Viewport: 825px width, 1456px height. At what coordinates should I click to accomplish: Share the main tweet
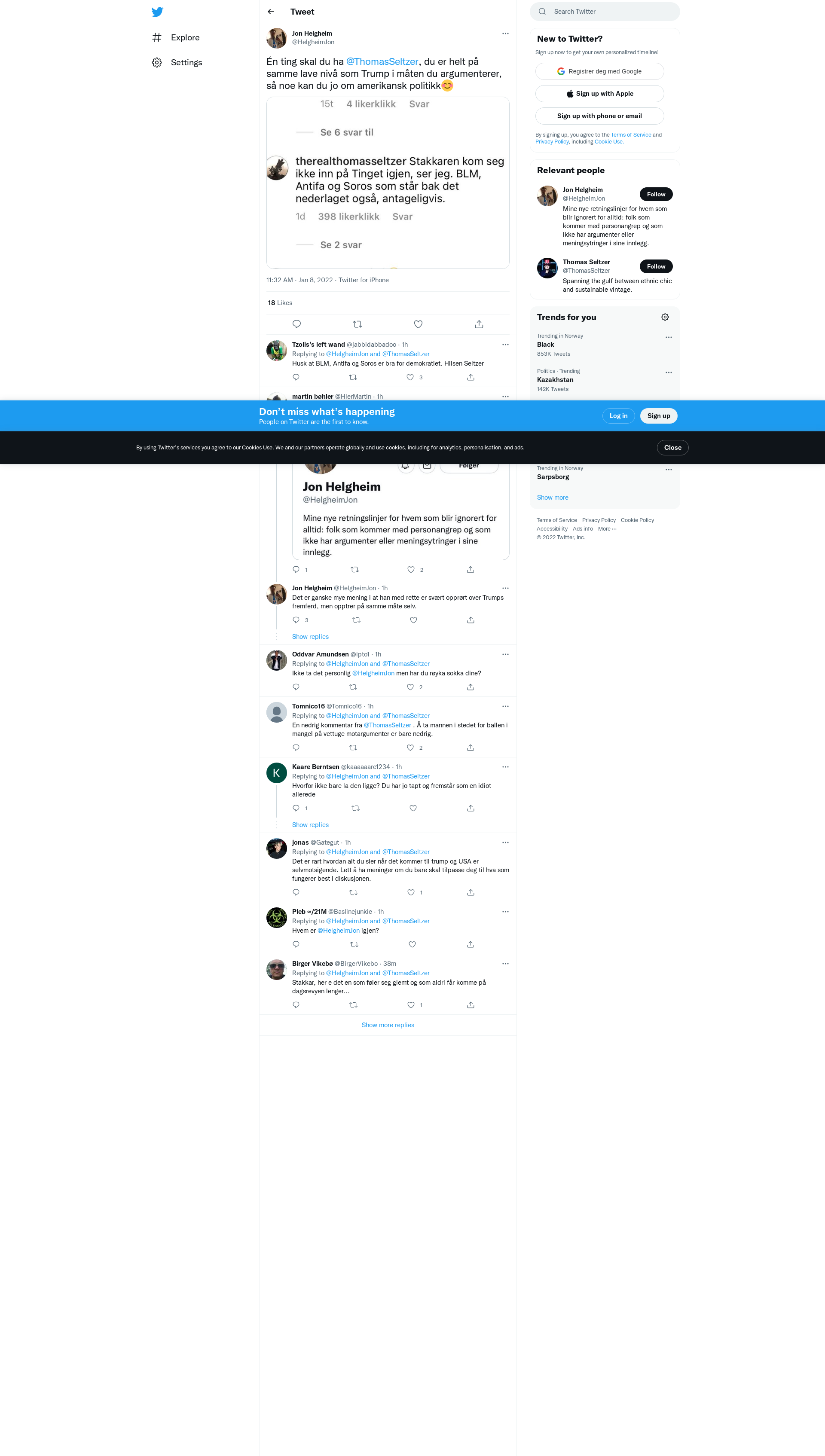click(x=479, y=324)
